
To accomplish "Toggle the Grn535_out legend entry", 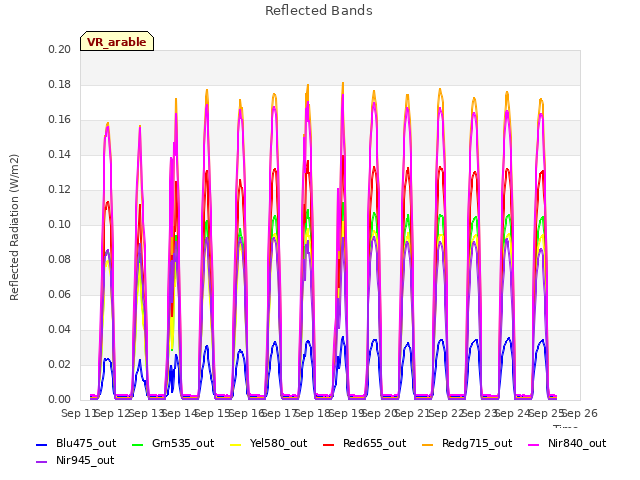I will (x=173, y=443).
